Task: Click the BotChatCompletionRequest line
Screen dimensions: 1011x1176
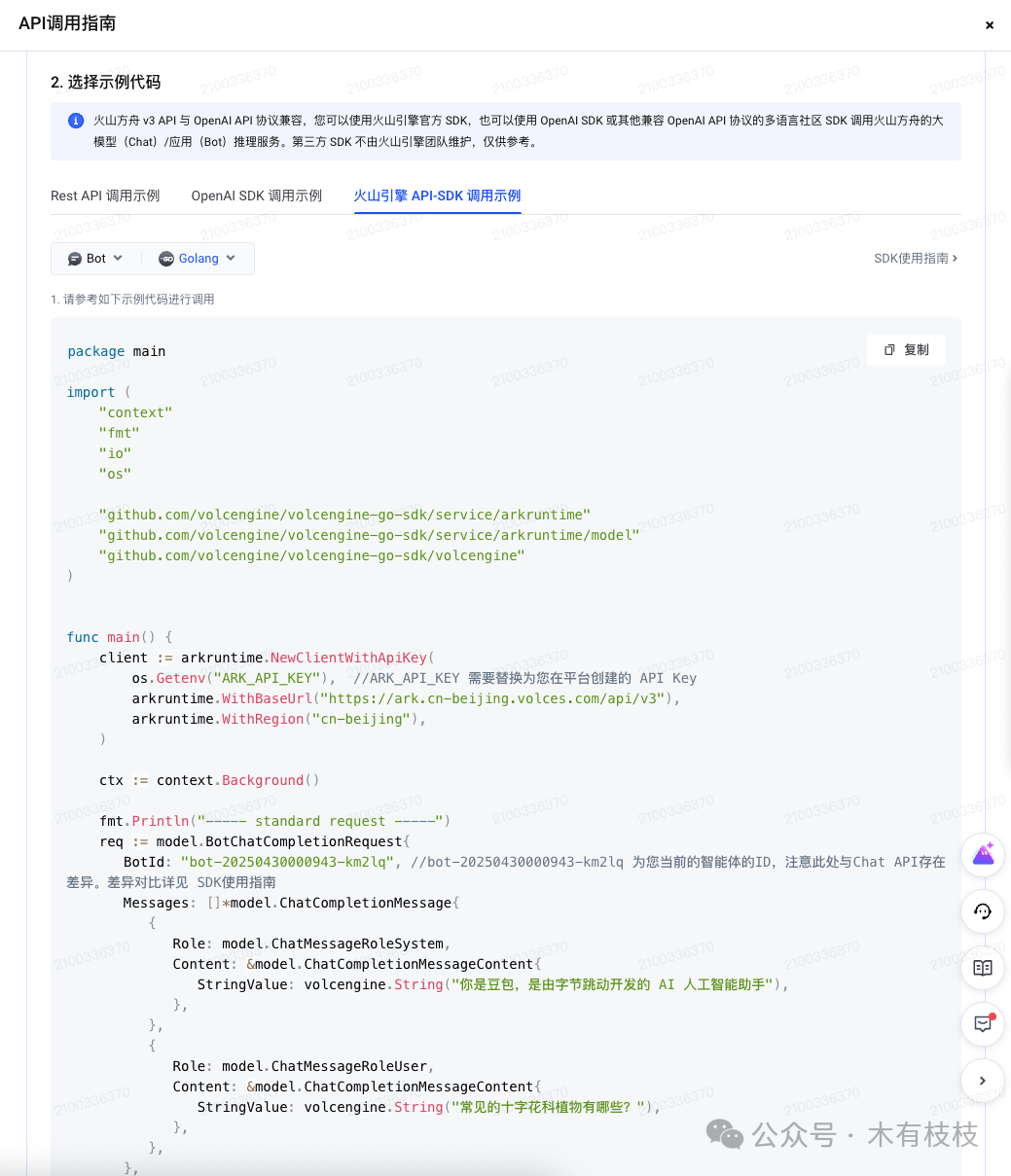Action: pos(255,841)
